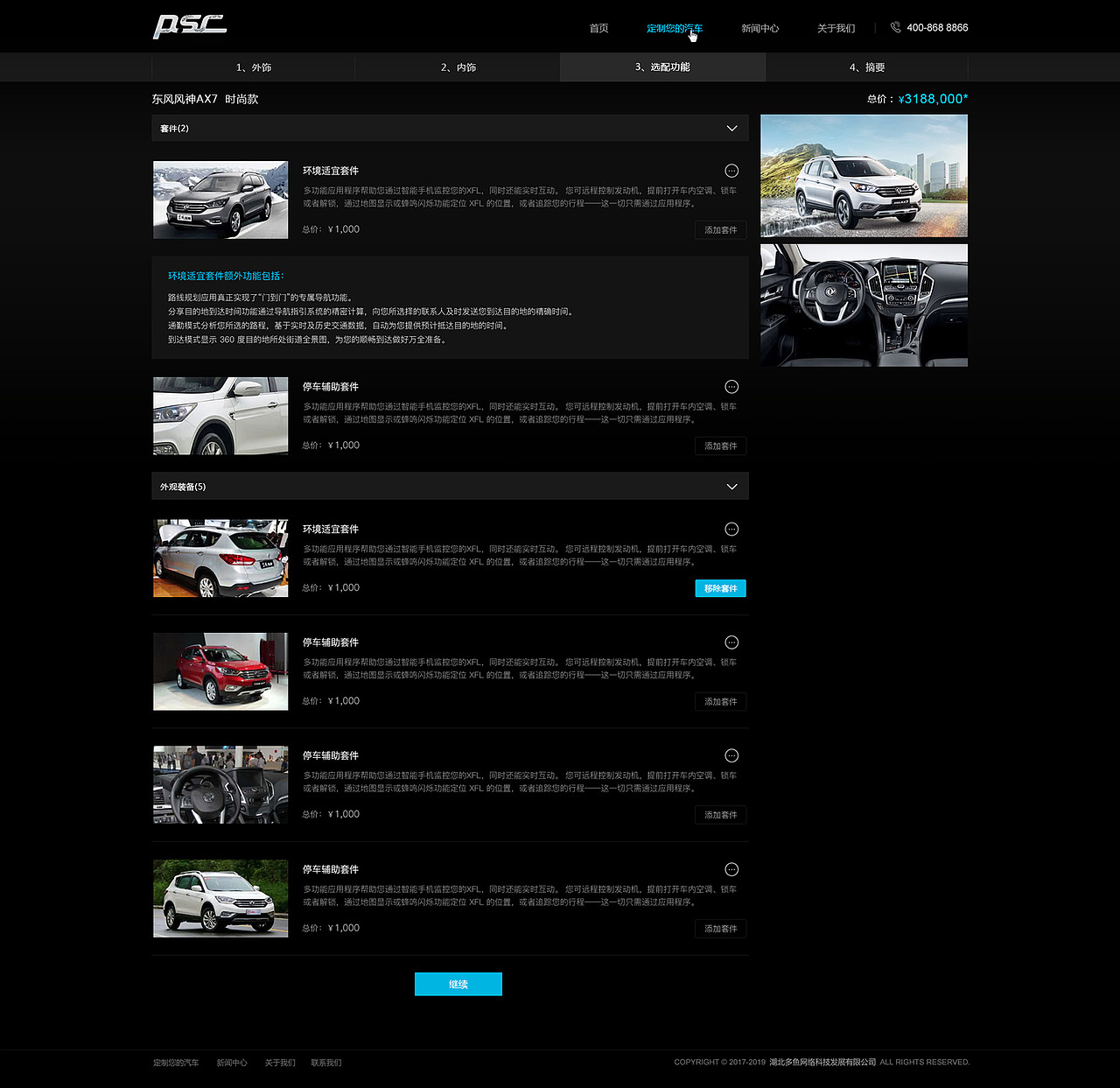Screen dimensions: 1120x1088
Task: Click the line starting 通勤模式分析
Action: coord(339,326)
